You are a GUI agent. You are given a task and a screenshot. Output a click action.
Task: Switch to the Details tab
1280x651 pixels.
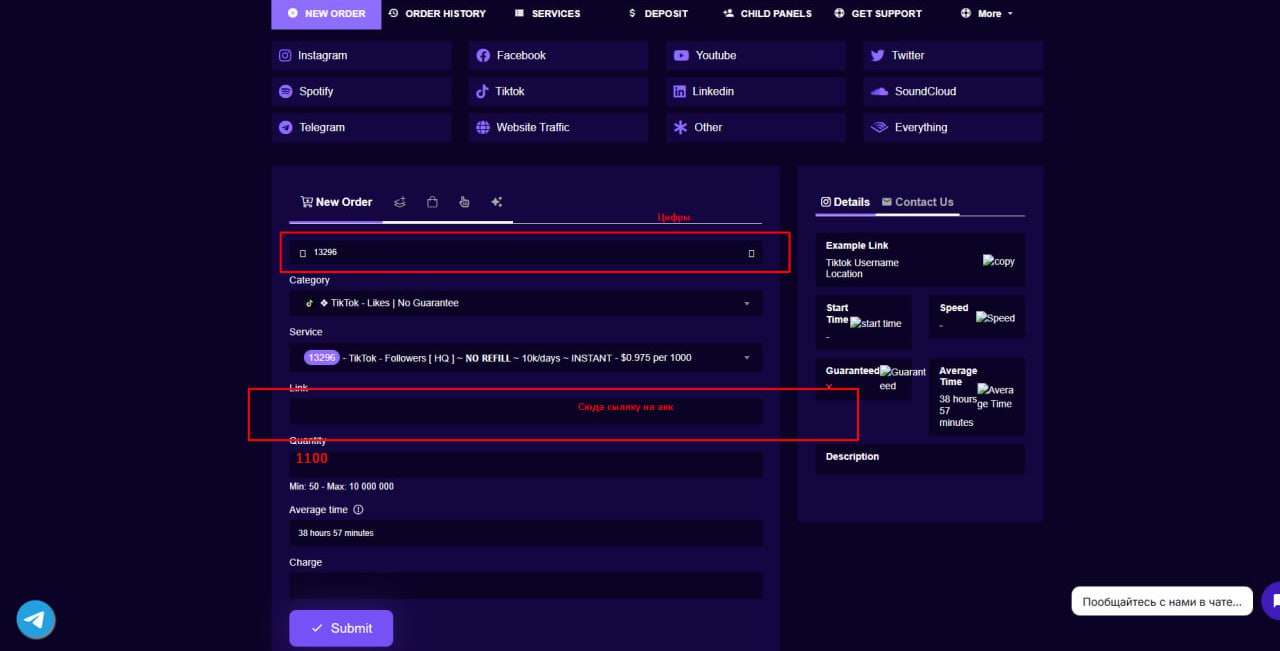(845, 202)
